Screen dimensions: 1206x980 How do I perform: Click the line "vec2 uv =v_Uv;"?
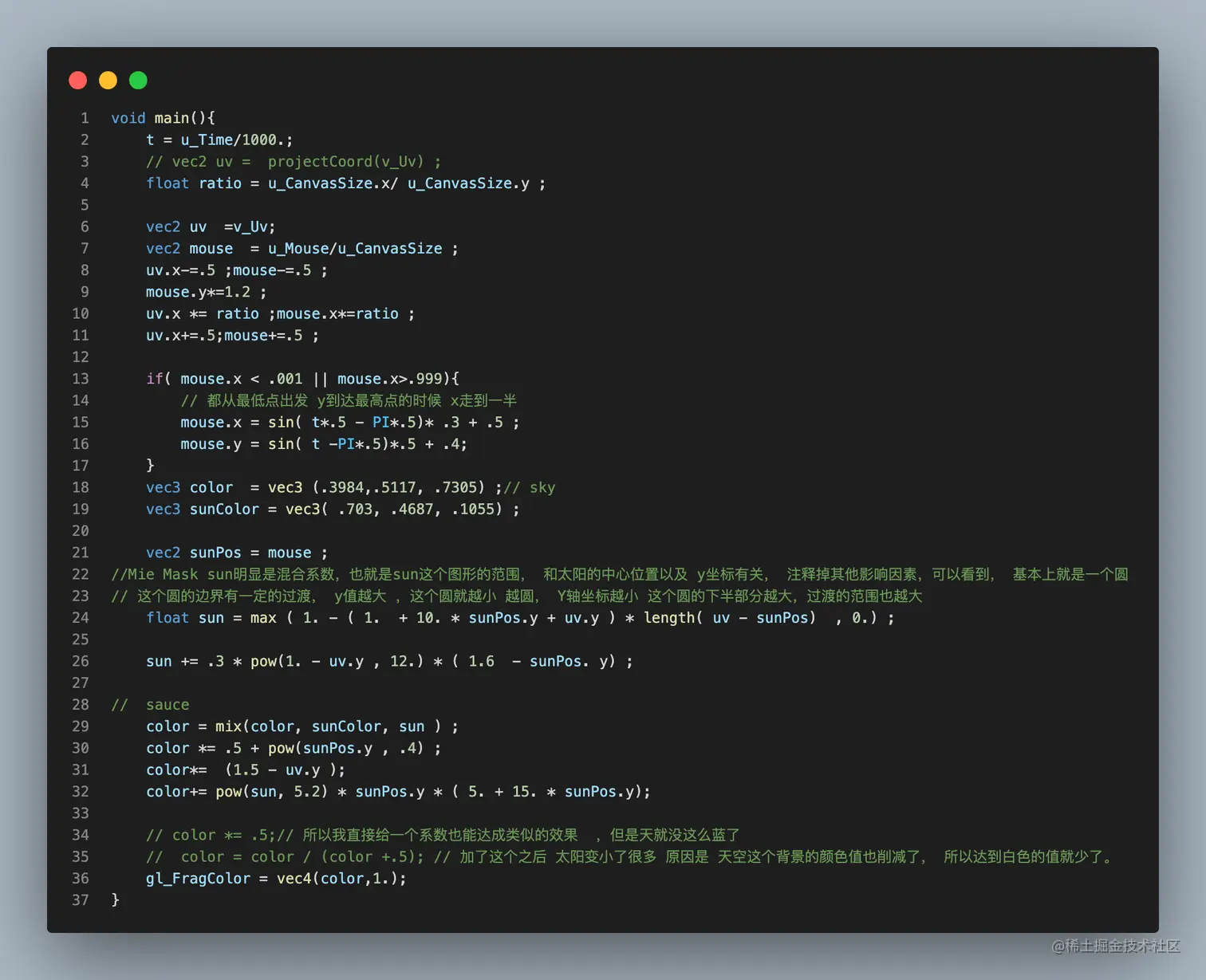[211, 226]
